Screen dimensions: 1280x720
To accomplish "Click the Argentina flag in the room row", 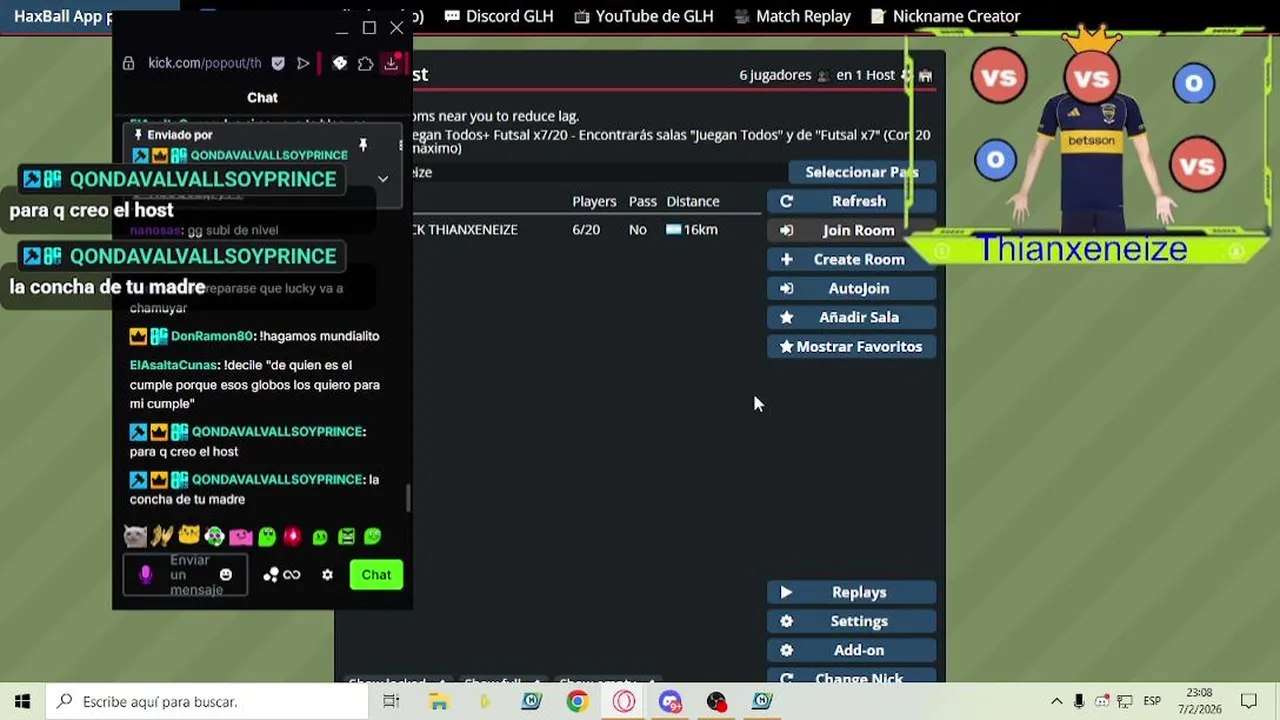I will 673,229.
